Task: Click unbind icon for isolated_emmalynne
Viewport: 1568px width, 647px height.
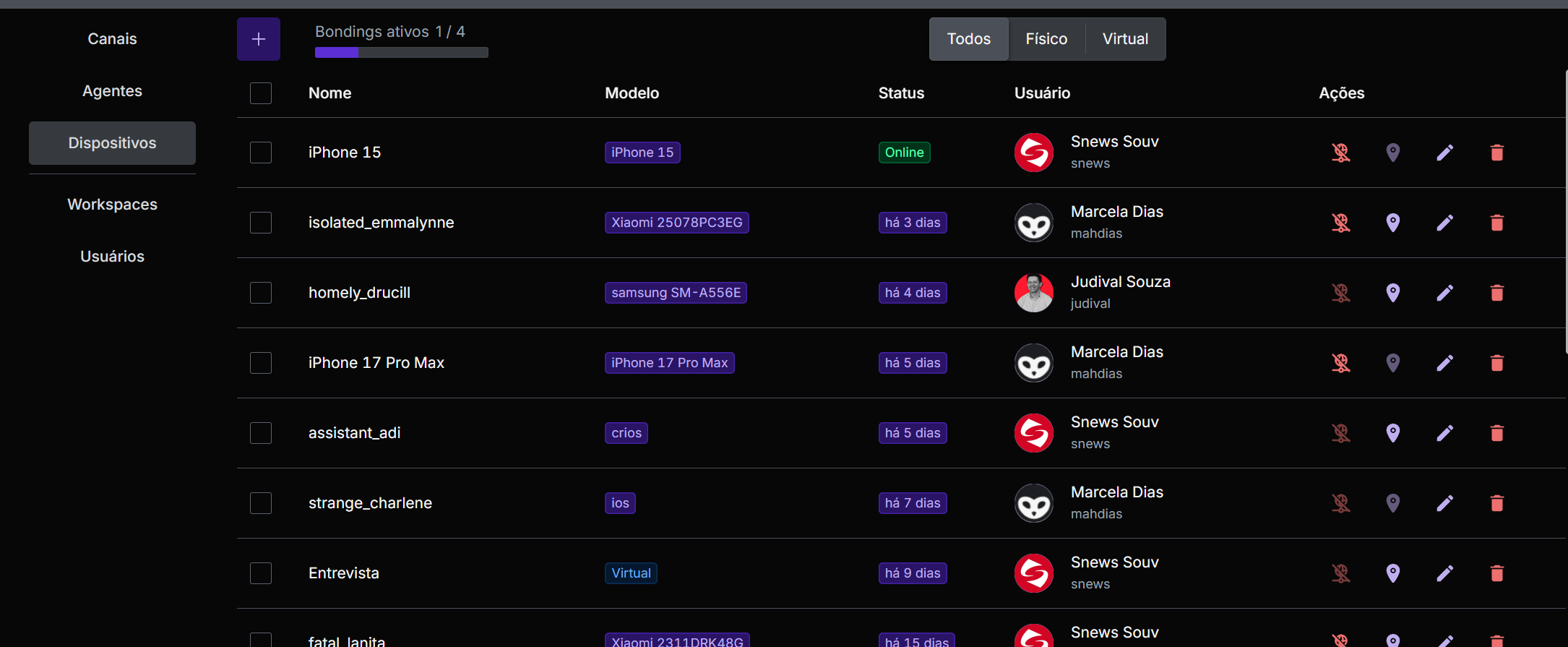Action: click(1341, 223)
